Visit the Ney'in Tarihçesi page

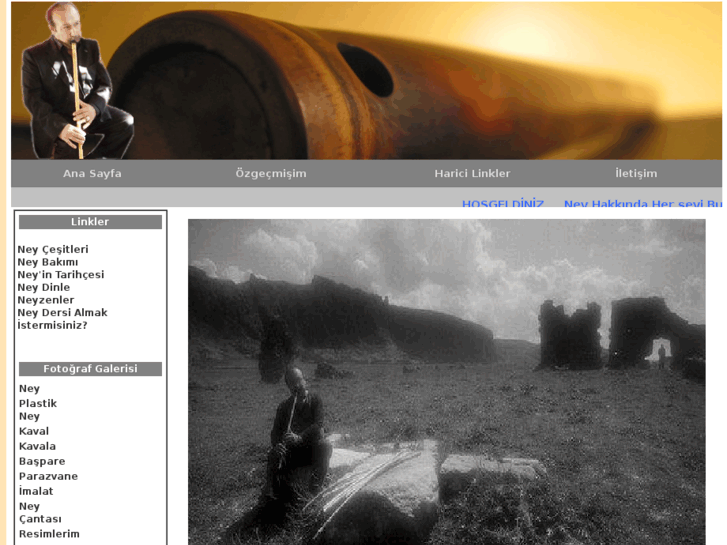(x=61, y=275)
